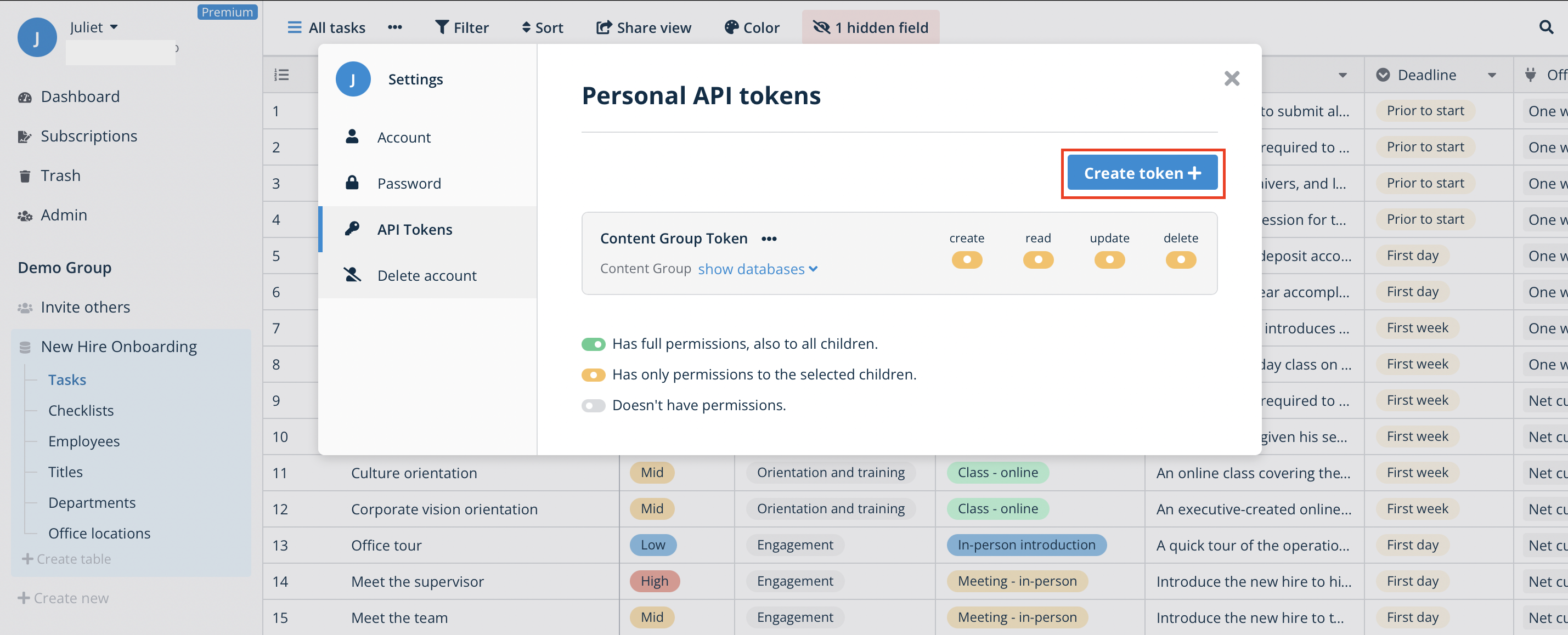Click the Color palette toolbar icon
This screenshot has width=1568, height=635.
731,27
